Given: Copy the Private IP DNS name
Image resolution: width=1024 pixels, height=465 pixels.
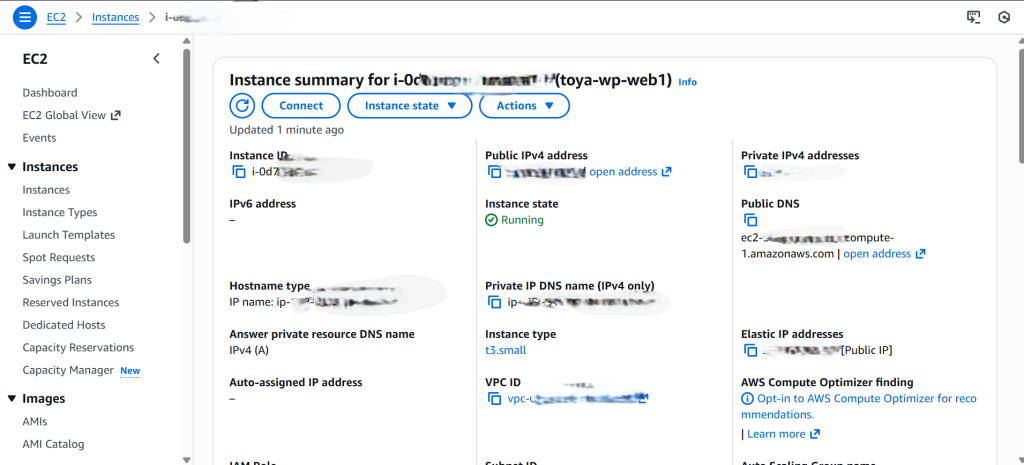Looking at the screenshot, I should pyautogui.click(x=495, y=302).
